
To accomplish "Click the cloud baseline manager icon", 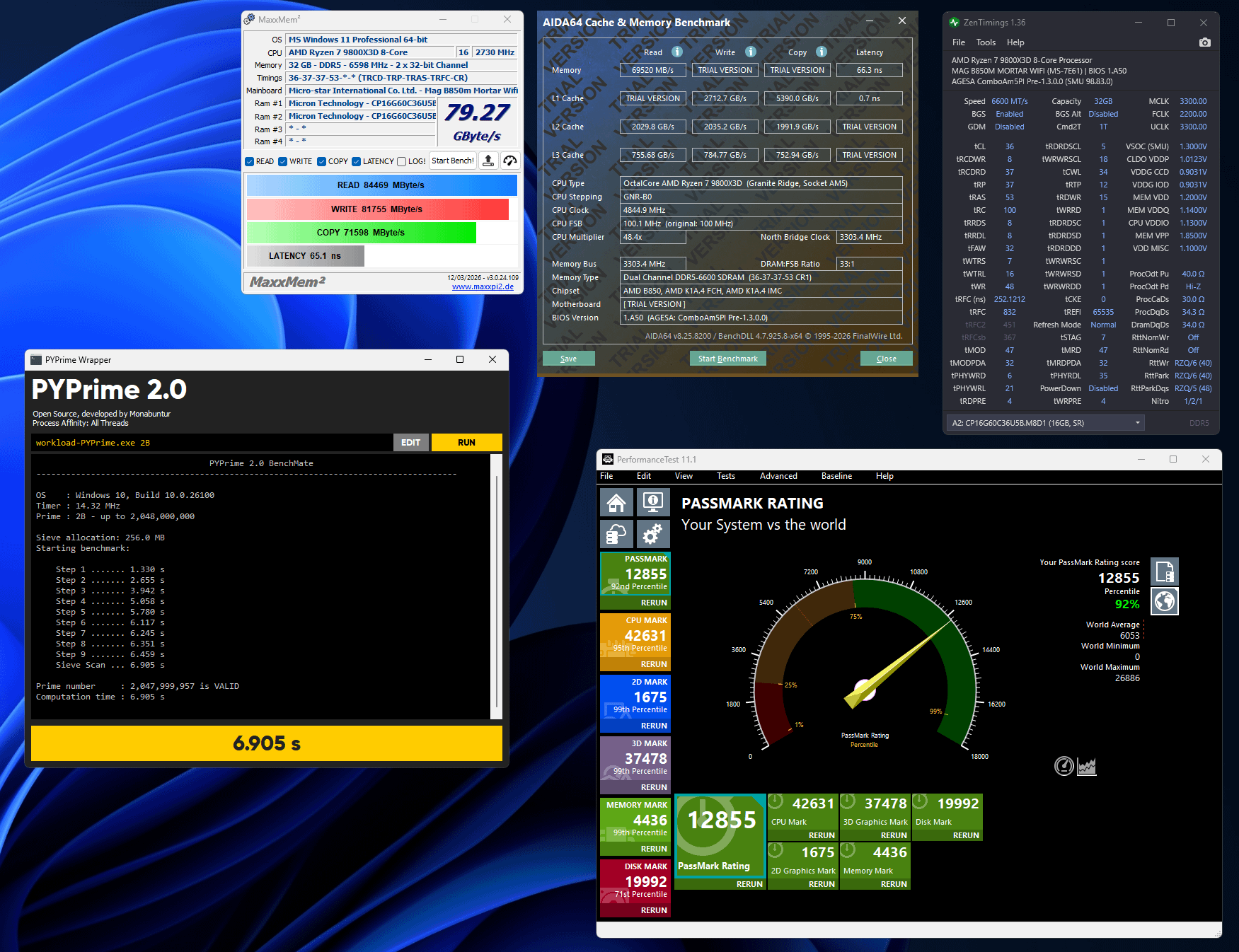I will (616, 534).
